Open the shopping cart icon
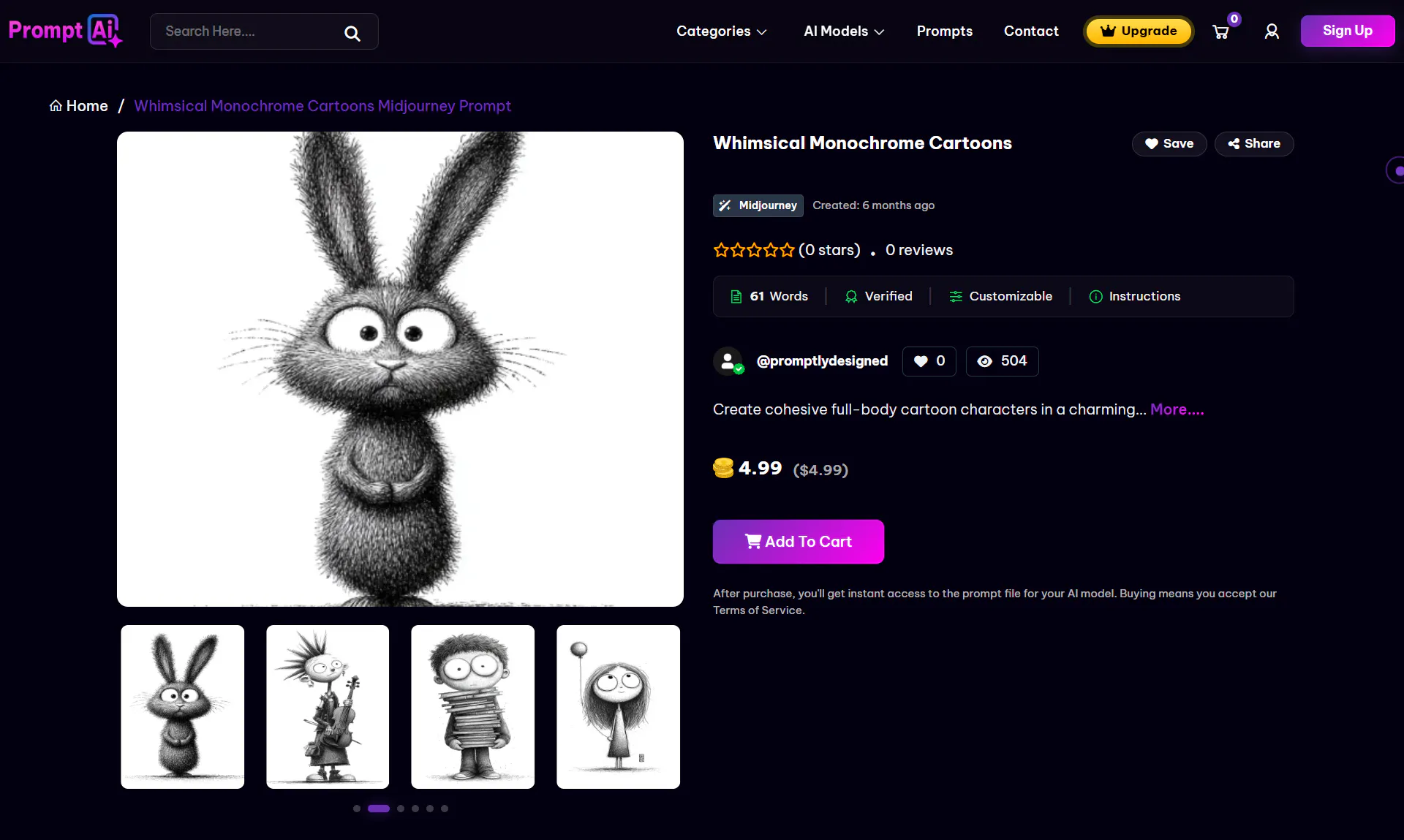 pos(1220,32)
